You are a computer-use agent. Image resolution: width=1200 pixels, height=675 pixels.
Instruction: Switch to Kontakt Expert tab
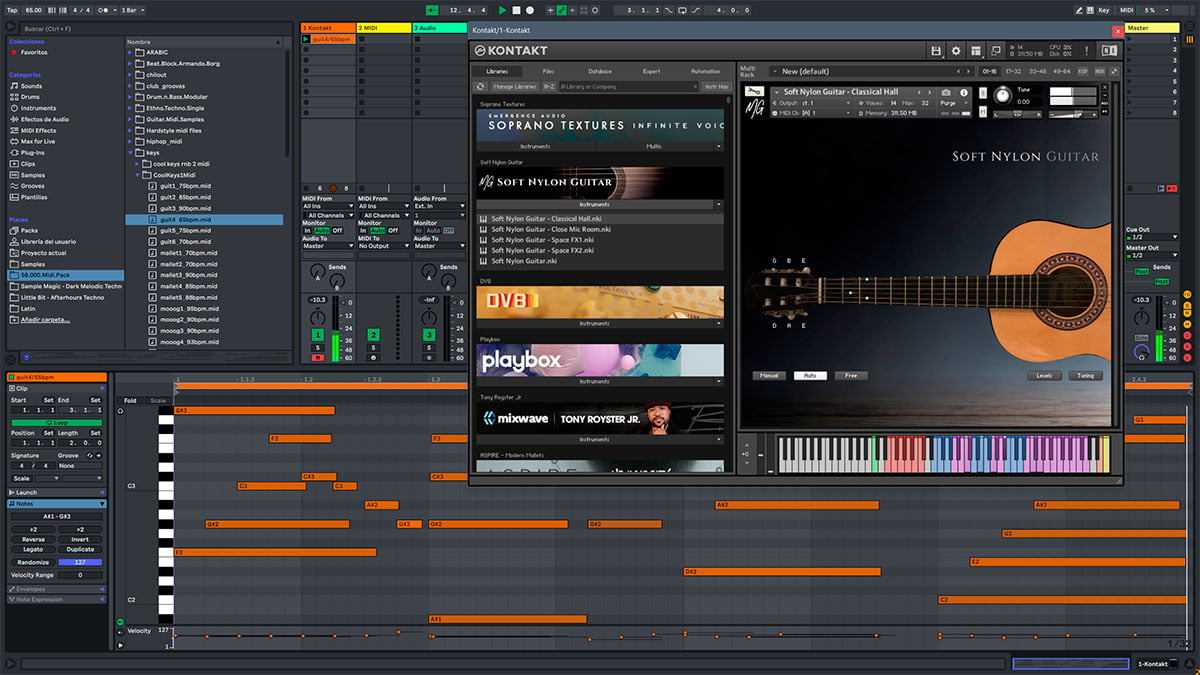coord(652,72)
